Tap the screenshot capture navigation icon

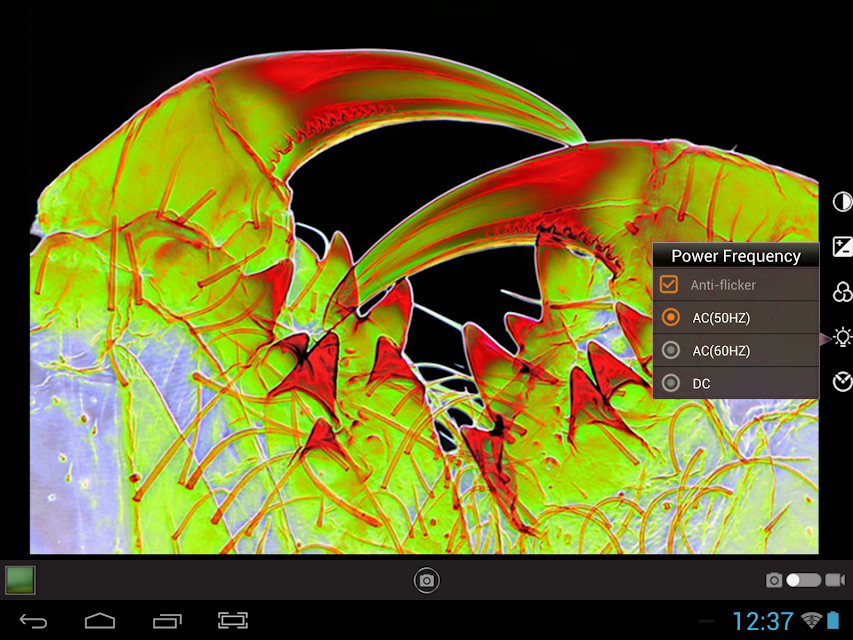(x=232, y=621)
